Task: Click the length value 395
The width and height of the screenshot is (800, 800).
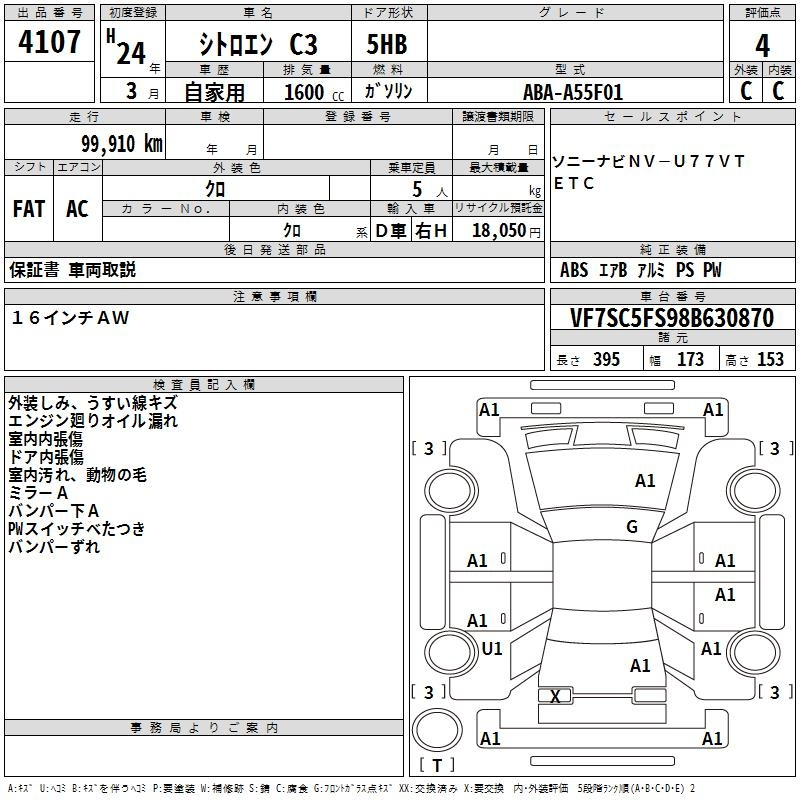Action: [x=606, y=359]
